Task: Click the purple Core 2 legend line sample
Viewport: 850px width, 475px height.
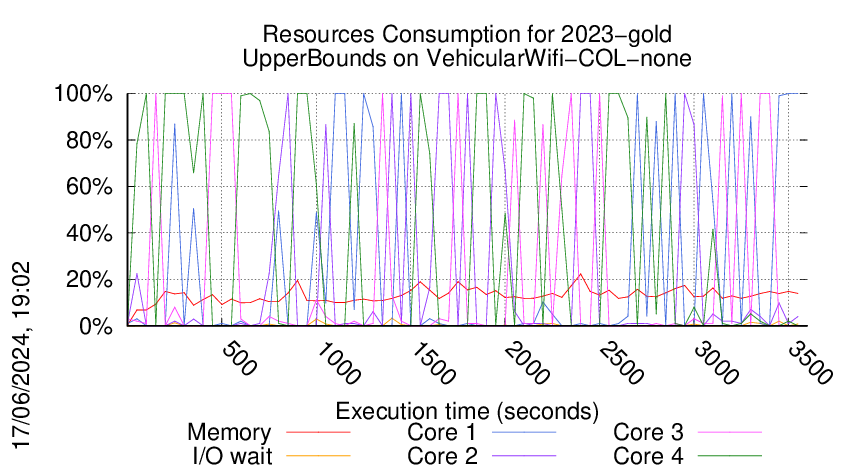Action: pos(524,455)
